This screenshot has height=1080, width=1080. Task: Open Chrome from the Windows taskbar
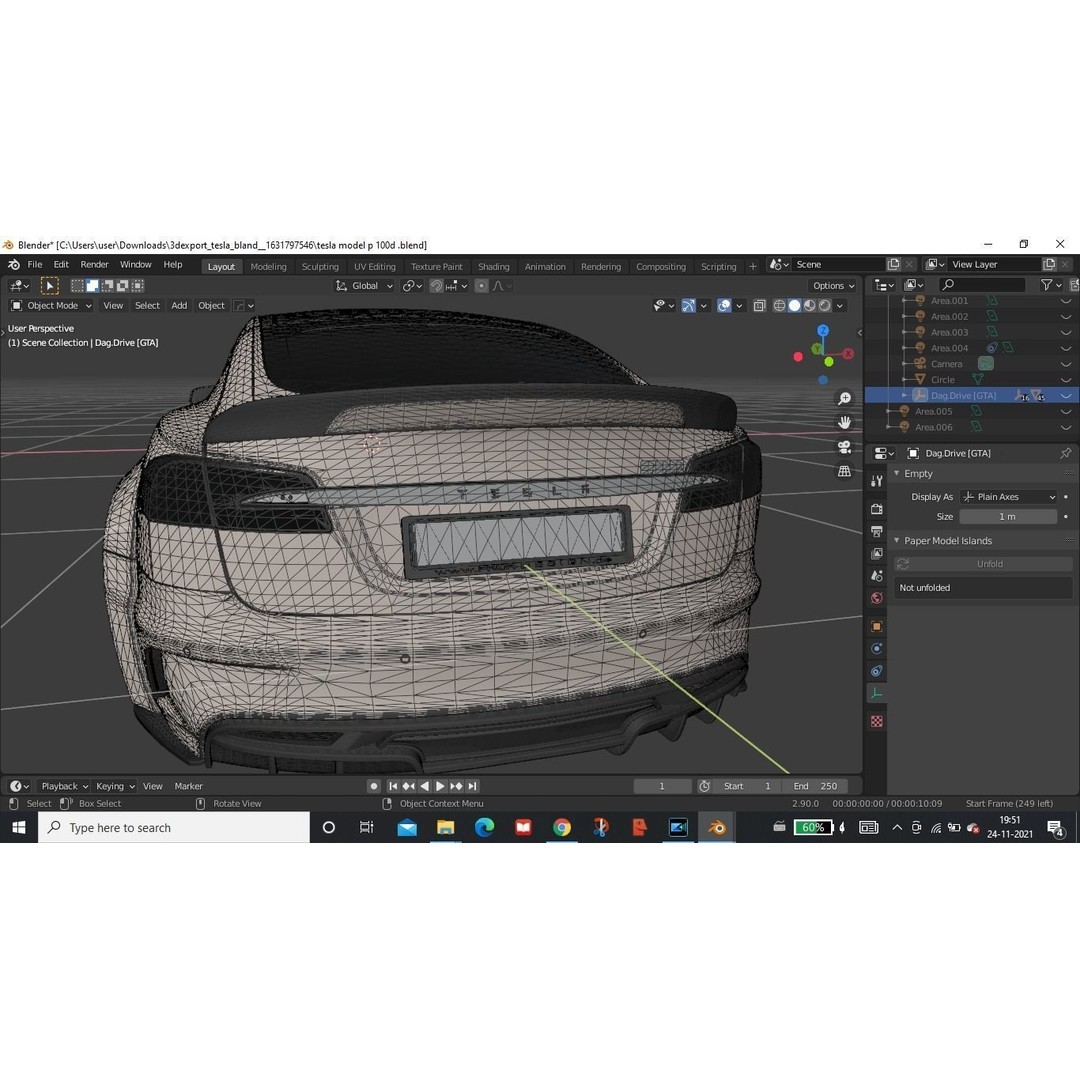561,827
